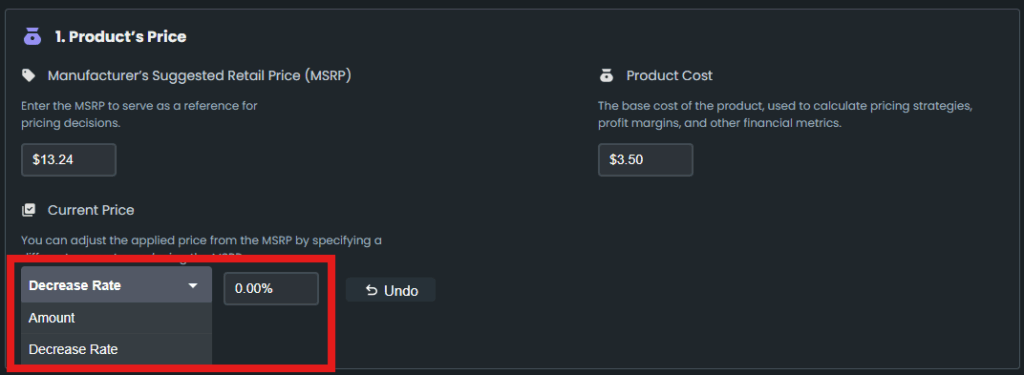Choose Decrease Rate from the open list
Screen dimensions: 1024x375
tap(116, 350)
